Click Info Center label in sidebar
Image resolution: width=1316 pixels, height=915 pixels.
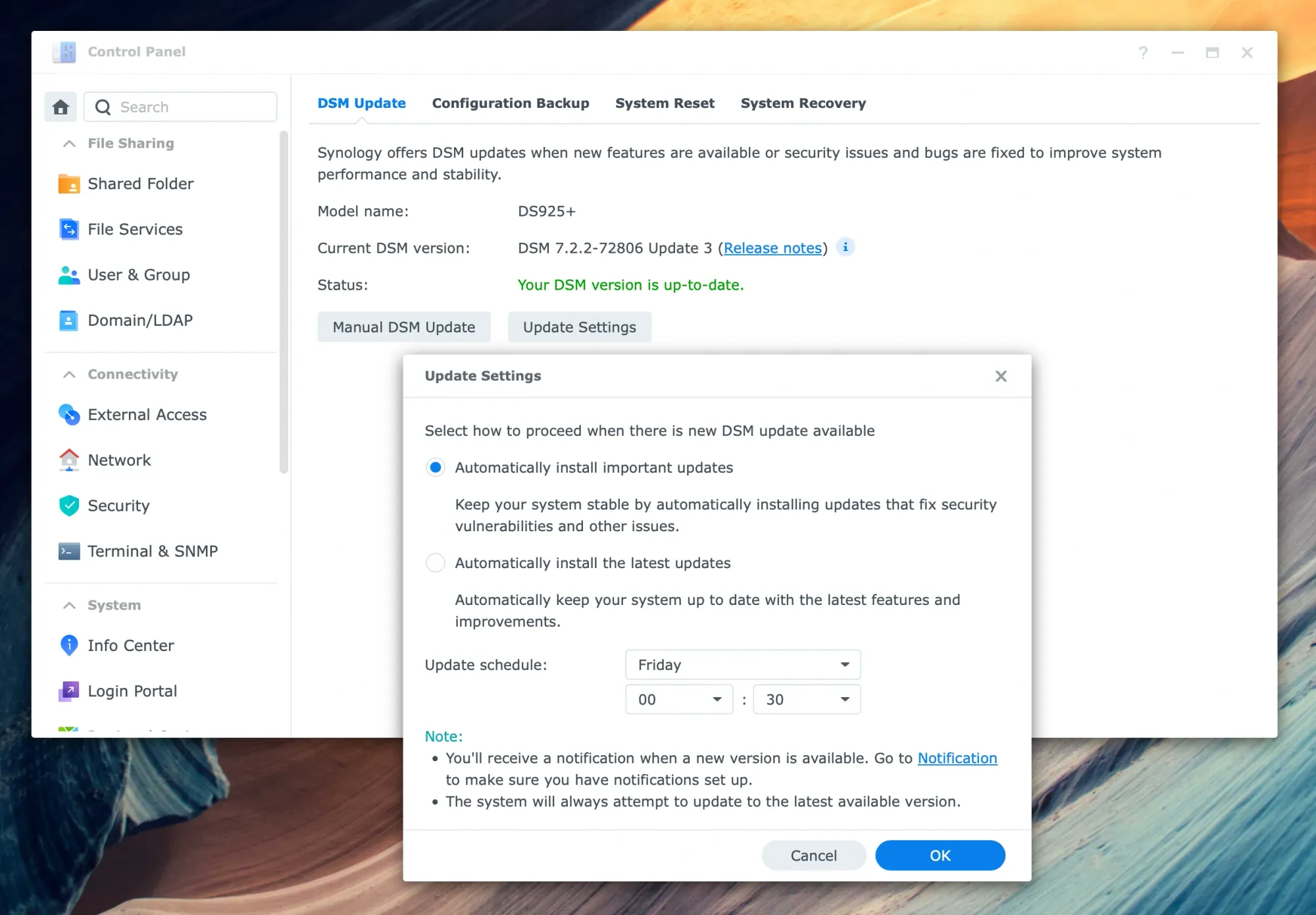(131, 646)
